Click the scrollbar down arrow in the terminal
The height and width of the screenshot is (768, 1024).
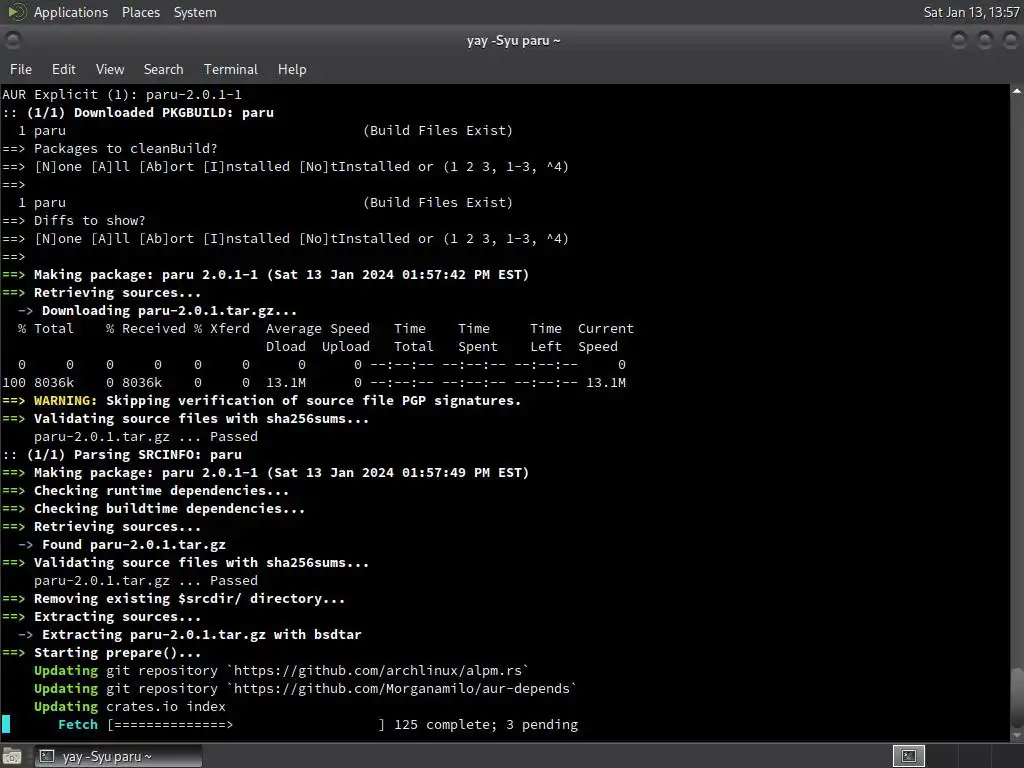1017,736
